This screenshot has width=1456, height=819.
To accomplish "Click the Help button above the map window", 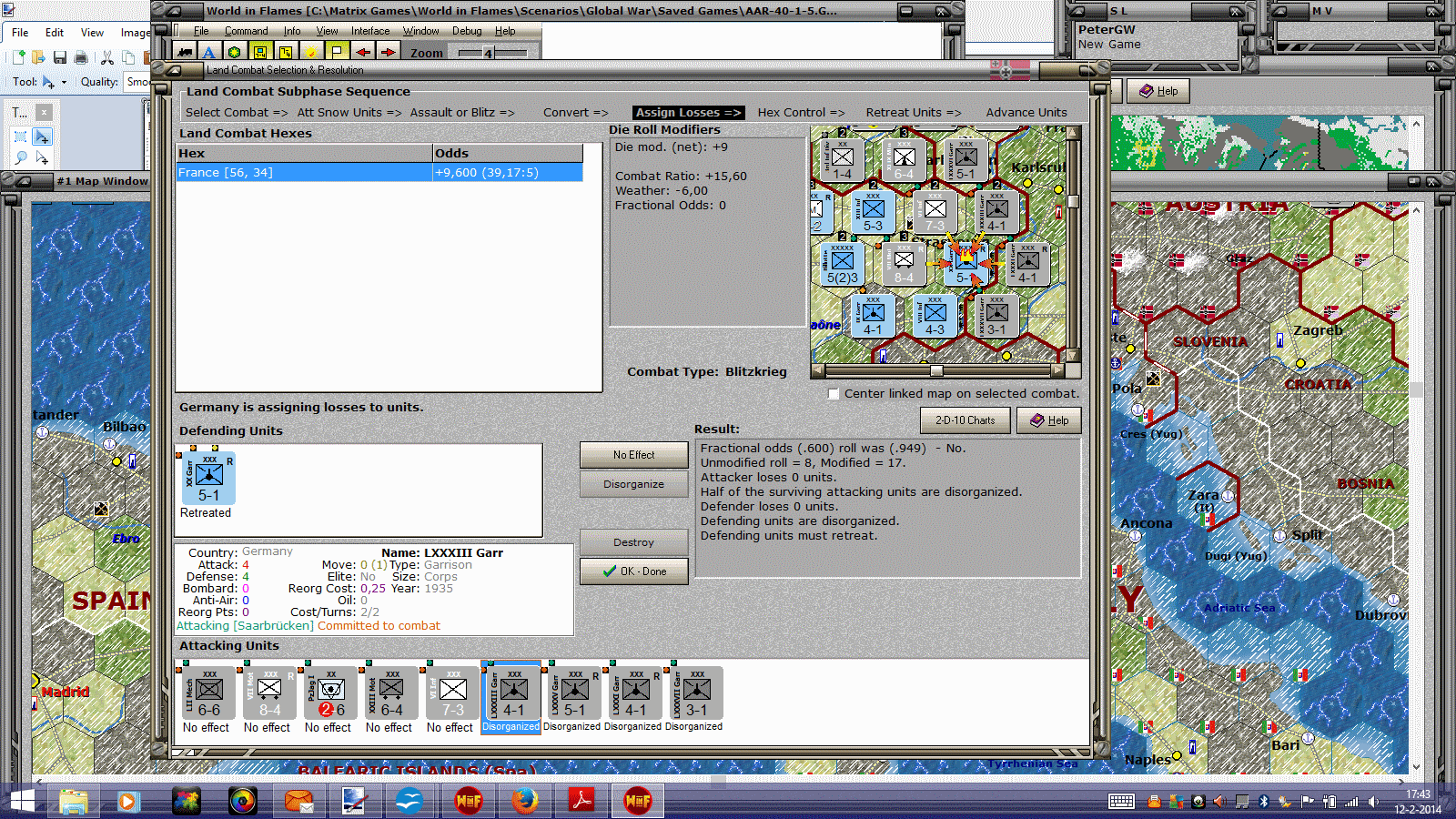I will pyautogui.click(x=1158, y=91).
